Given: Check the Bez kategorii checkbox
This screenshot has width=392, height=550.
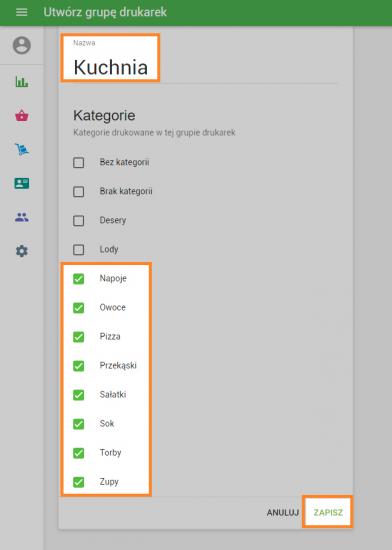Looking at the screenshot, I should click(x=79, y=162).
